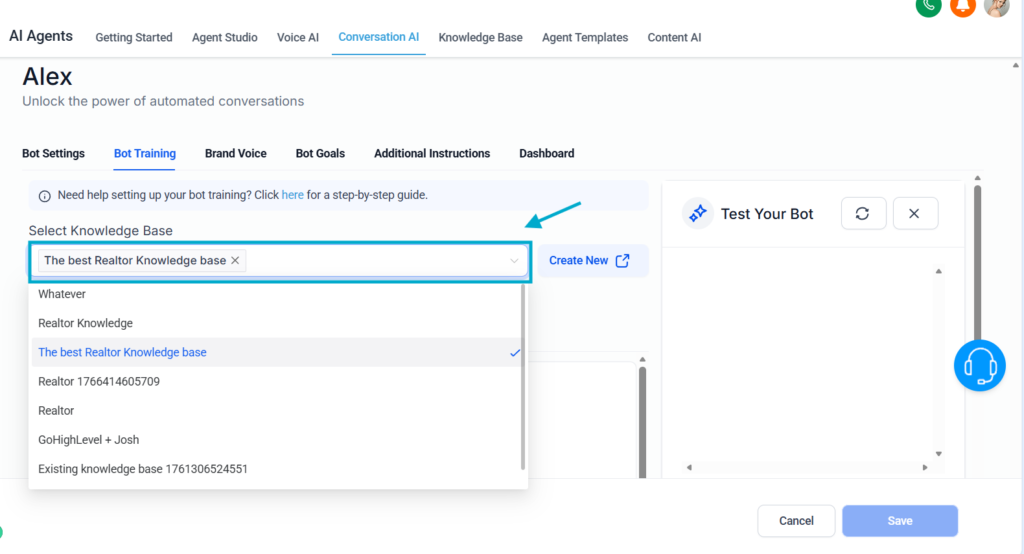Remove the selected Realtor Knowledge base tag
This screenshot has height=554, width=1024.
point(235,260)
